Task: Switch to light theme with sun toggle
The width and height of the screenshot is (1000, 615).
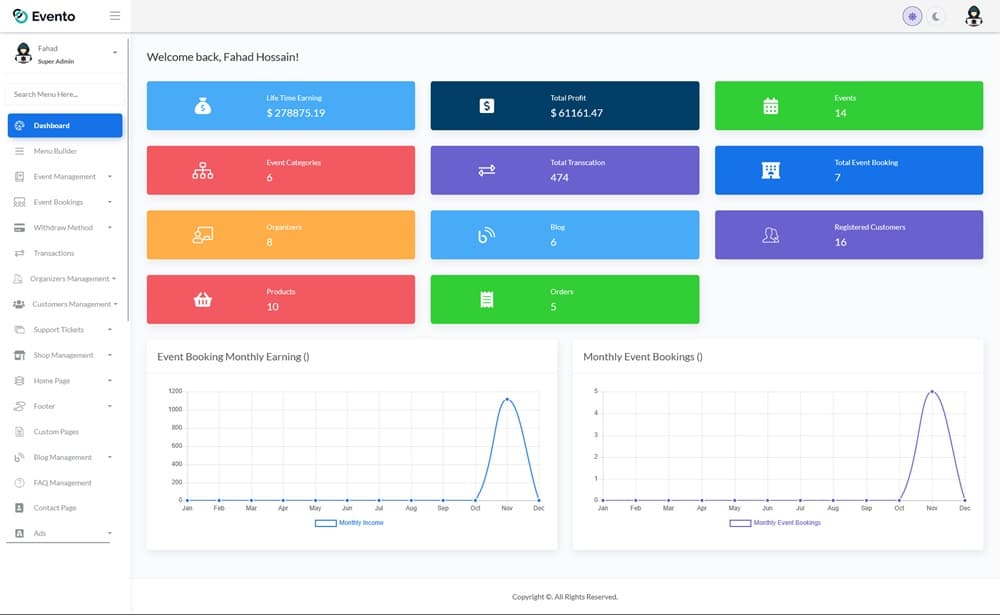Action: [912, 16]
